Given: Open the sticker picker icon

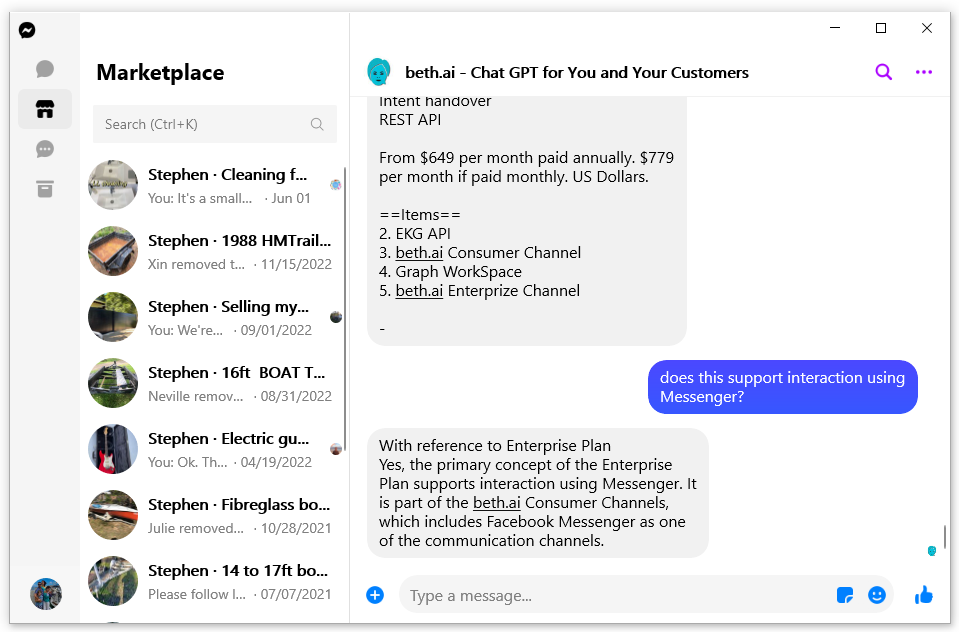Looking at the screenshot, I should [x=845, y=595].
